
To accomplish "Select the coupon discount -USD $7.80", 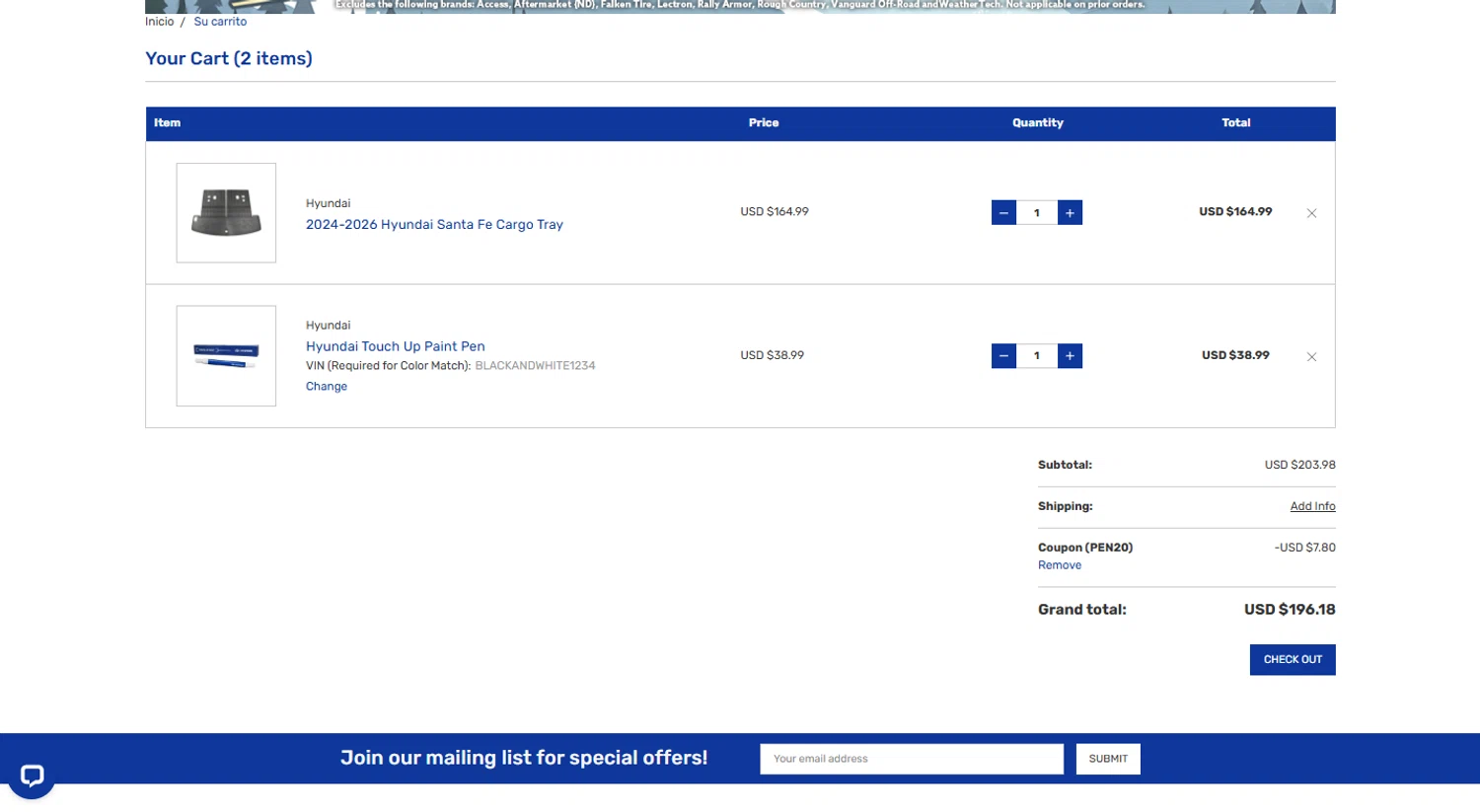I will [1304, 548].
